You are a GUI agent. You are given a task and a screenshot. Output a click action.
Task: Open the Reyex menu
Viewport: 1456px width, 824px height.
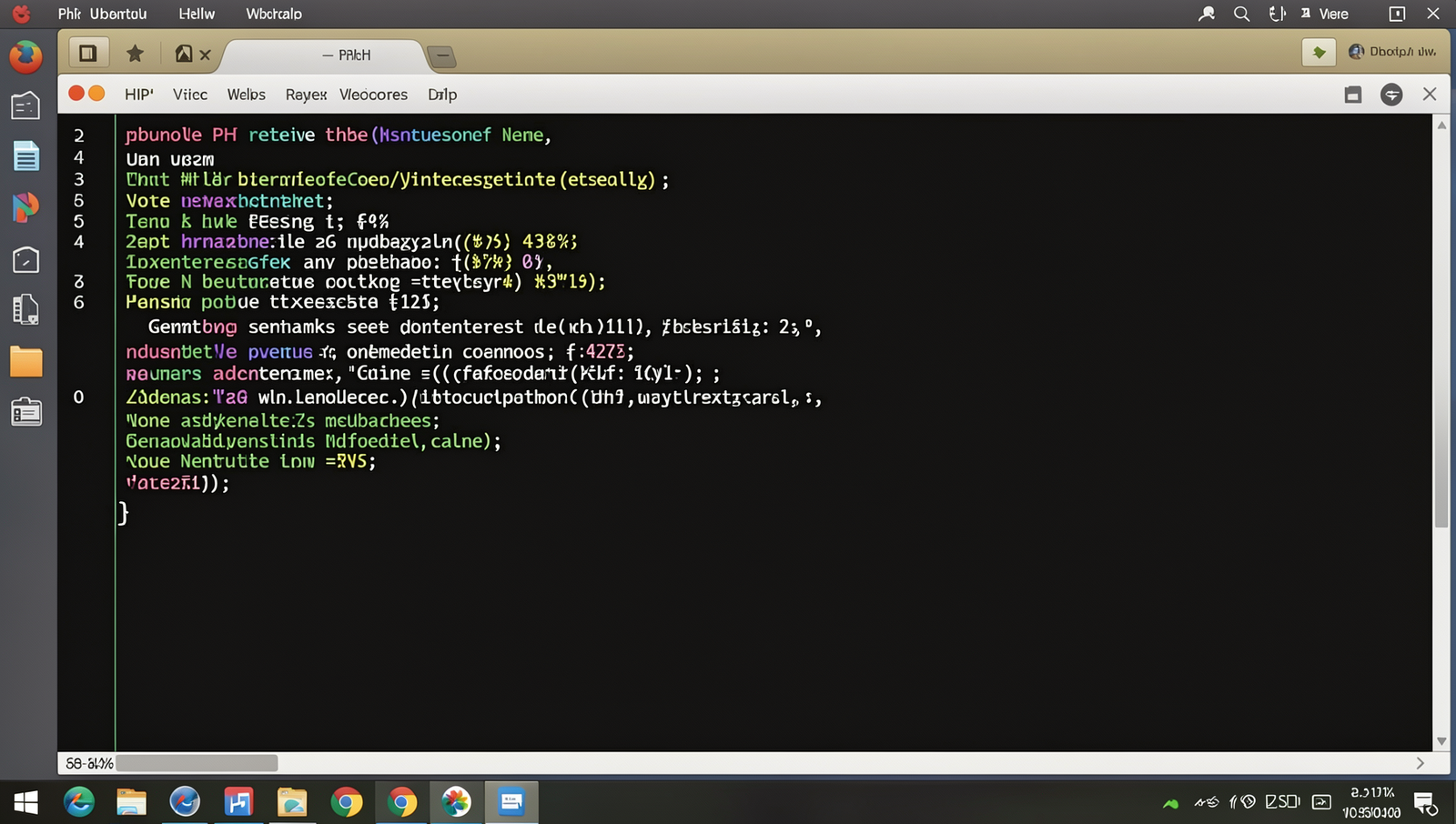click(x=306, y=95)
